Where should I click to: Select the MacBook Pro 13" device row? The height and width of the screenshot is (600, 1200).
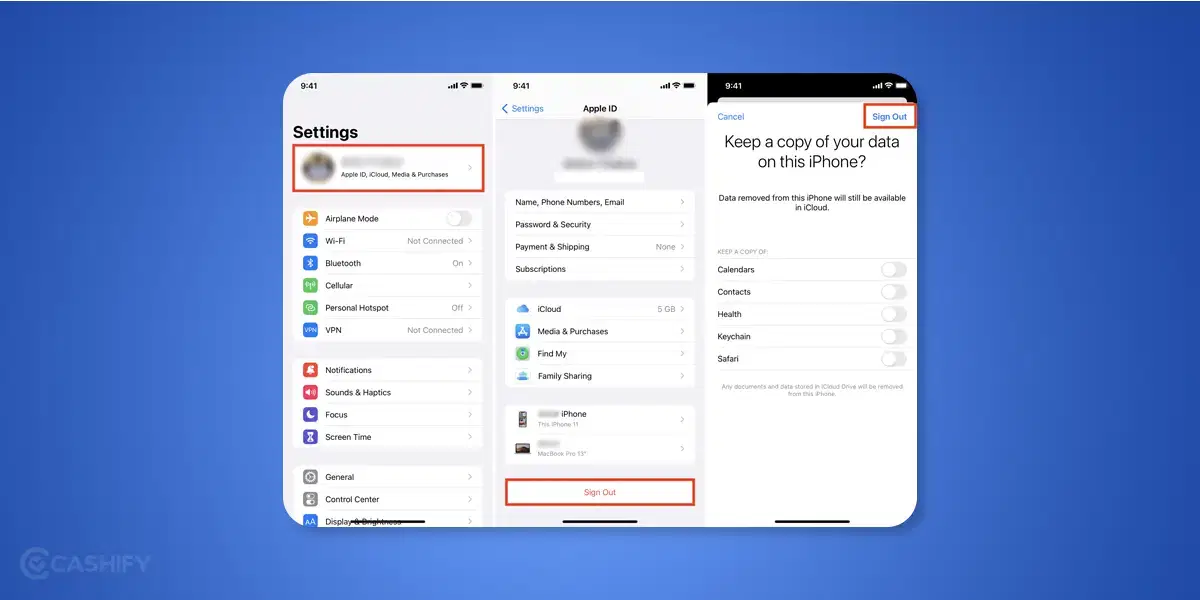pos(600,448)
